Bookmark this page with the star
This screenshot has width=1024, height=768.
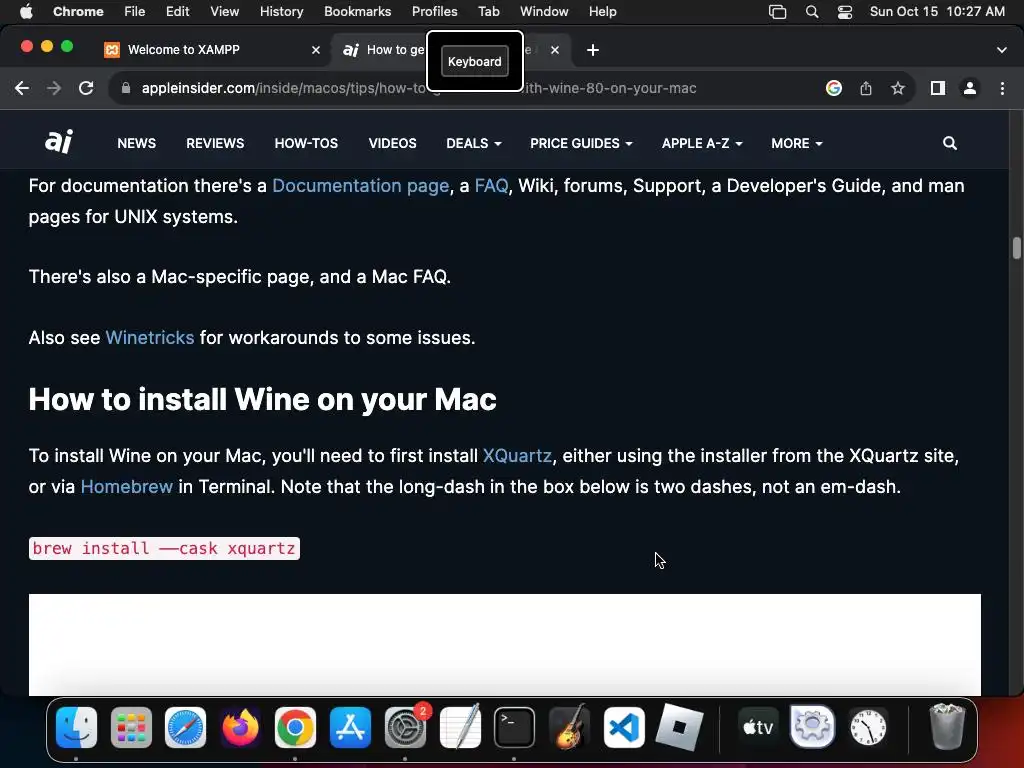point(898,88)
